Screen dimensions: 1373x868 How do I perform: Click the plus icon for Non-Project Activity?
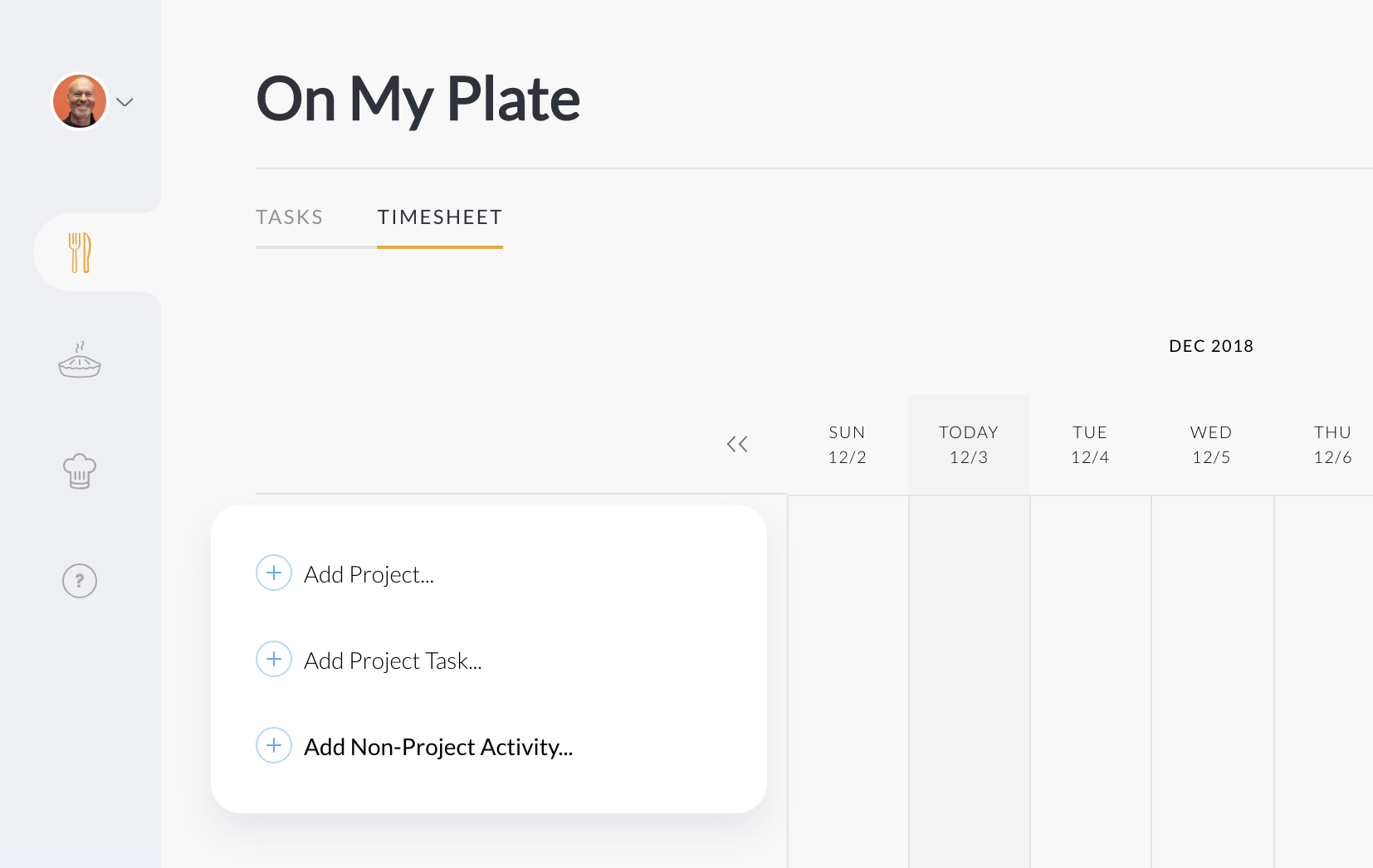coord(274,746)
